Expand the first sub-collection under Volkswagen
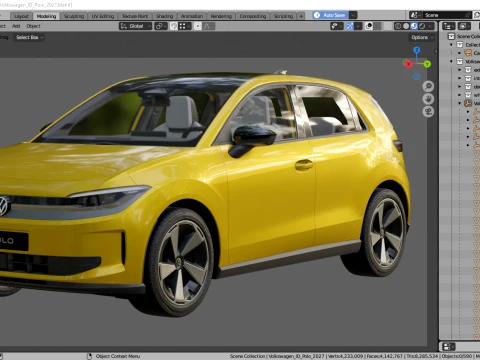Image resolution: width=480 pixels, height=360 pixels. pyautogui.click(x=460, y=70)
